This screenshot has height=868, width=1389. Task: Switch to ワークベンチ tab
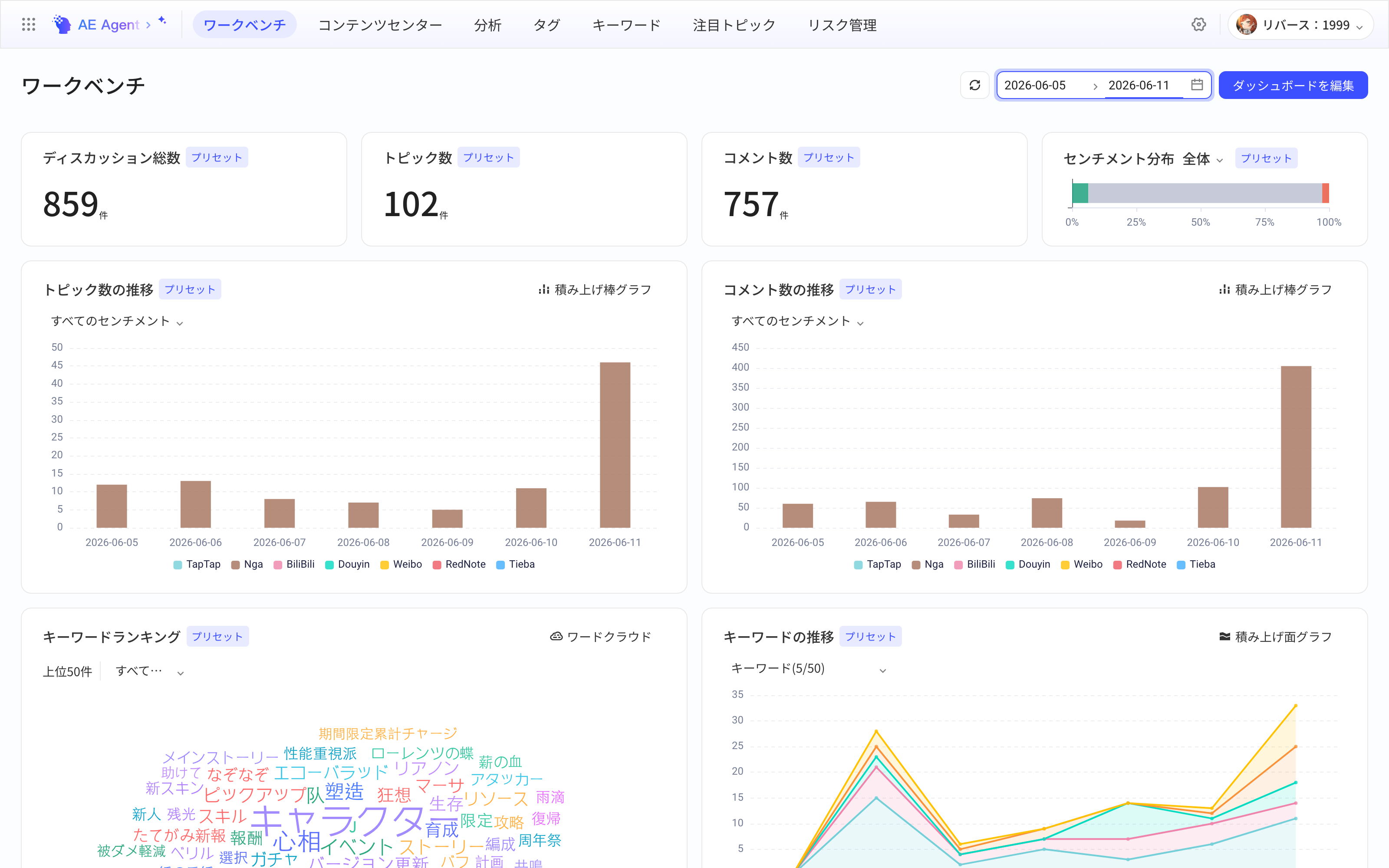point(244,25)
